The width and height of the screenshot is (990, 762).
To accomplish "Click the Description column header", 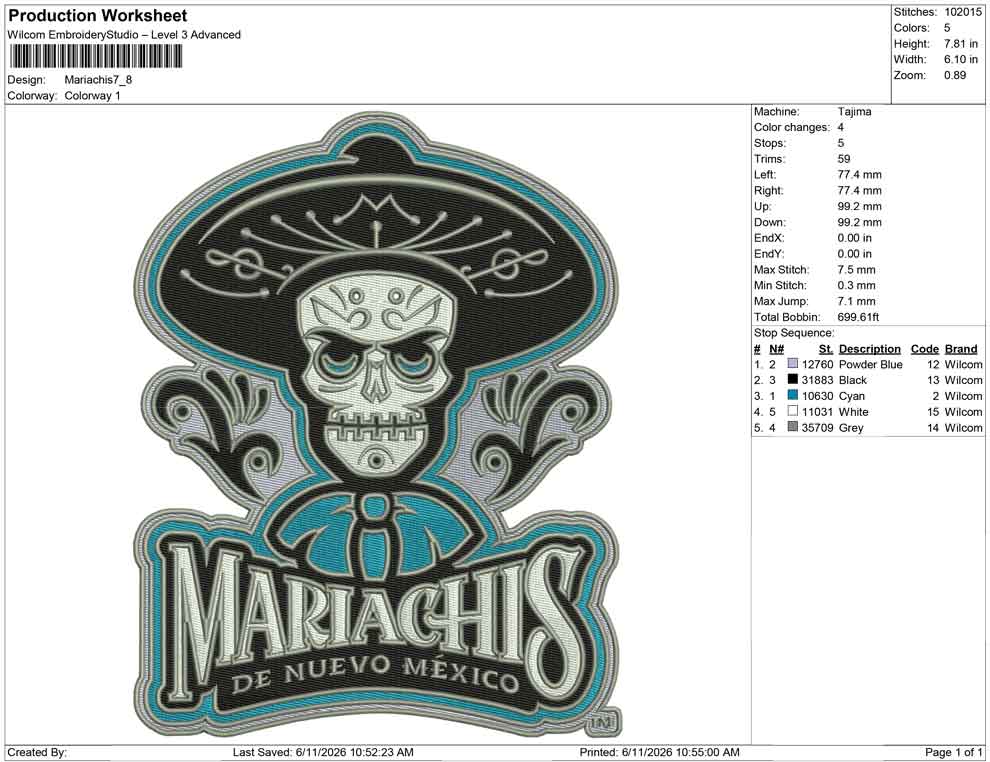I will pos(869,348).
